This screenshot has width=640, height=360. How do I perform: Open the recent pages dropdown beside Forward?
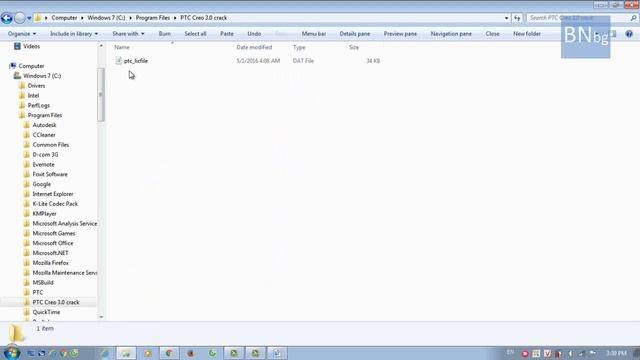29,18
